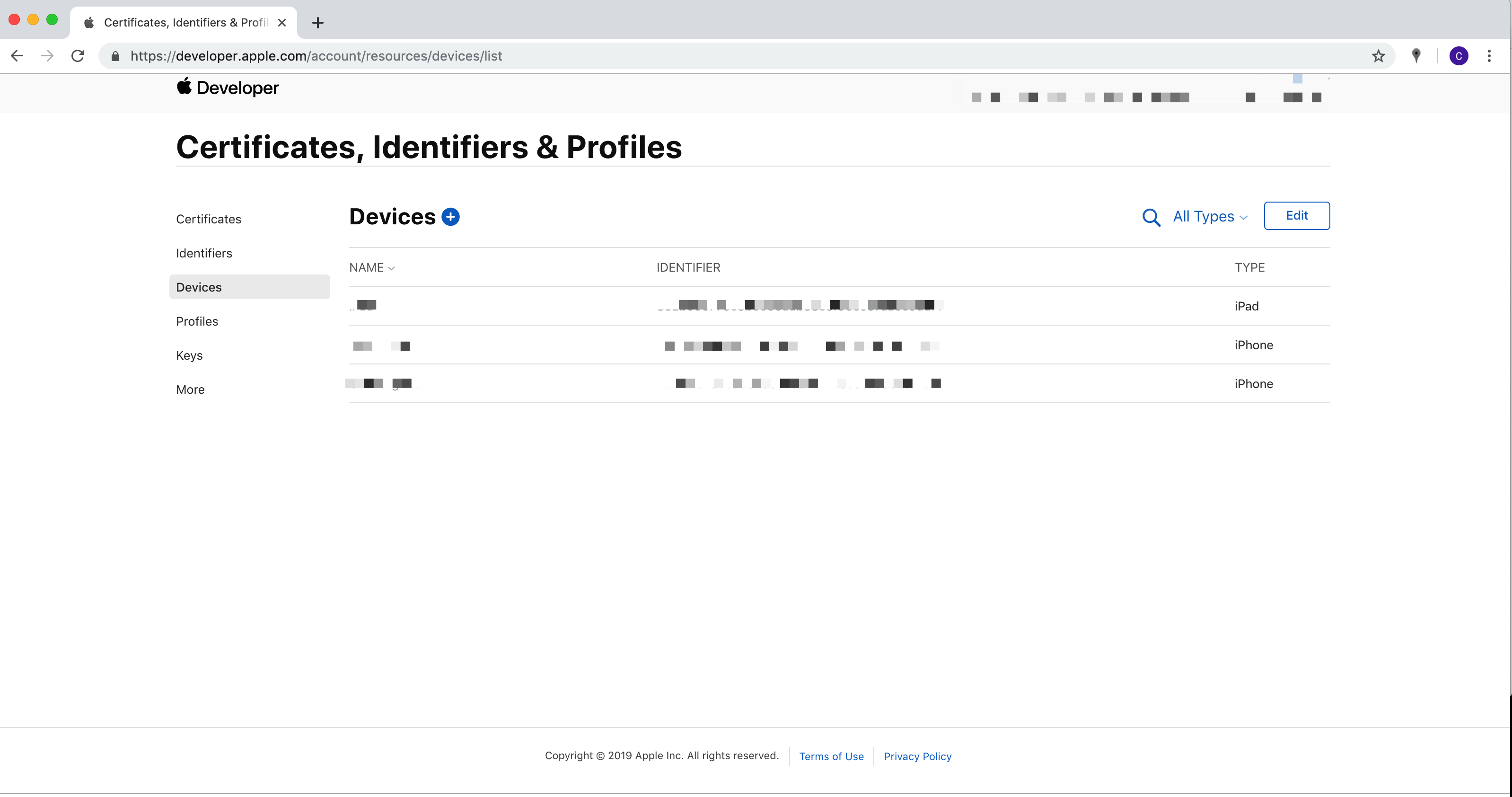Open the Keys sidebar section
This screenshot has width=1512, height=797.
pyautogui.click(x=189, y=355)
